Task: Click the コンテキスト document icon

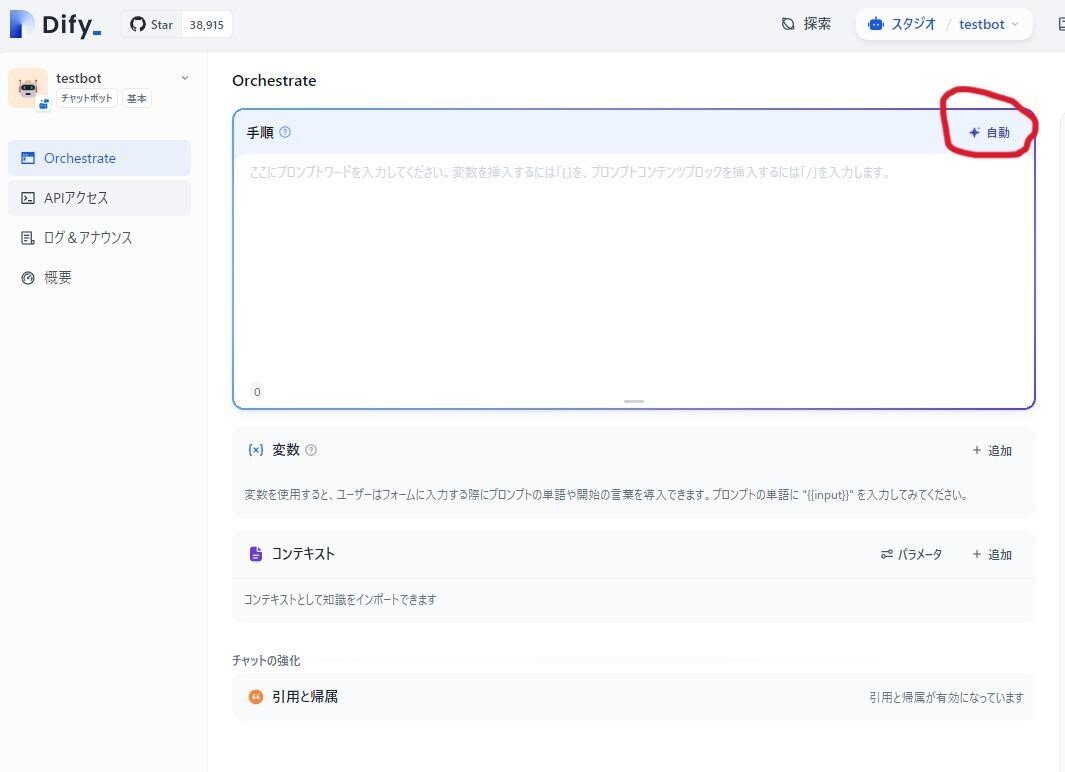Action: pos(256,554)
